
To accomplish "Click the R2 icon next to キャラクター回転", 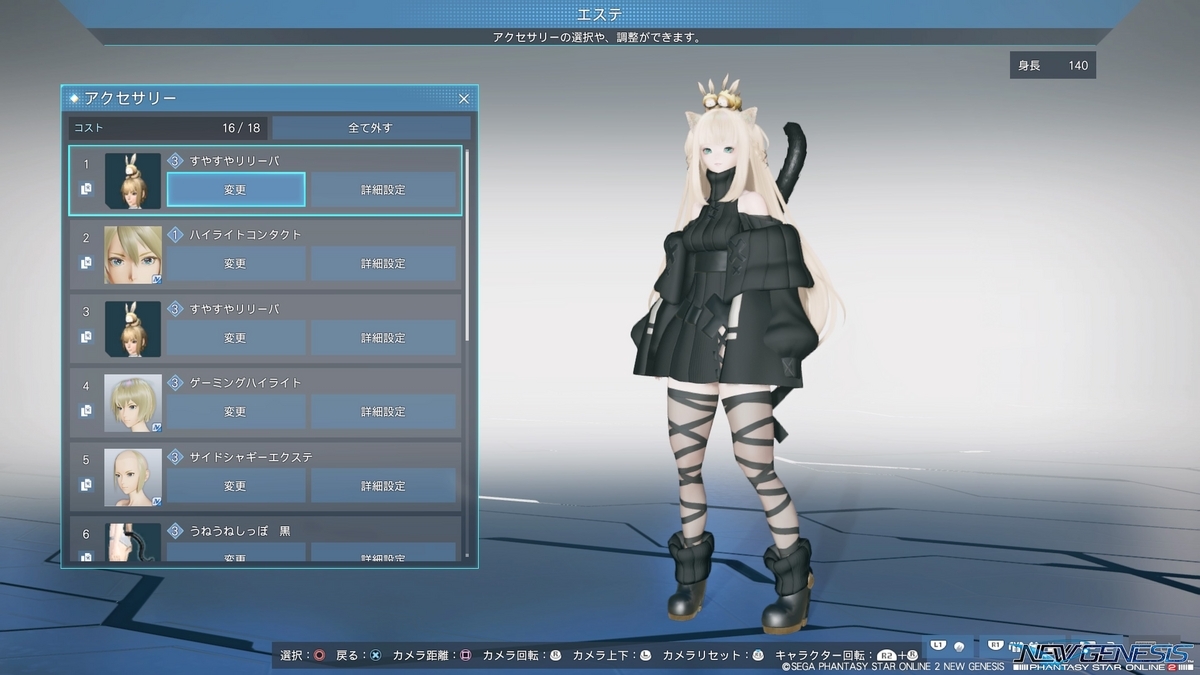I will tap(886, 656).
